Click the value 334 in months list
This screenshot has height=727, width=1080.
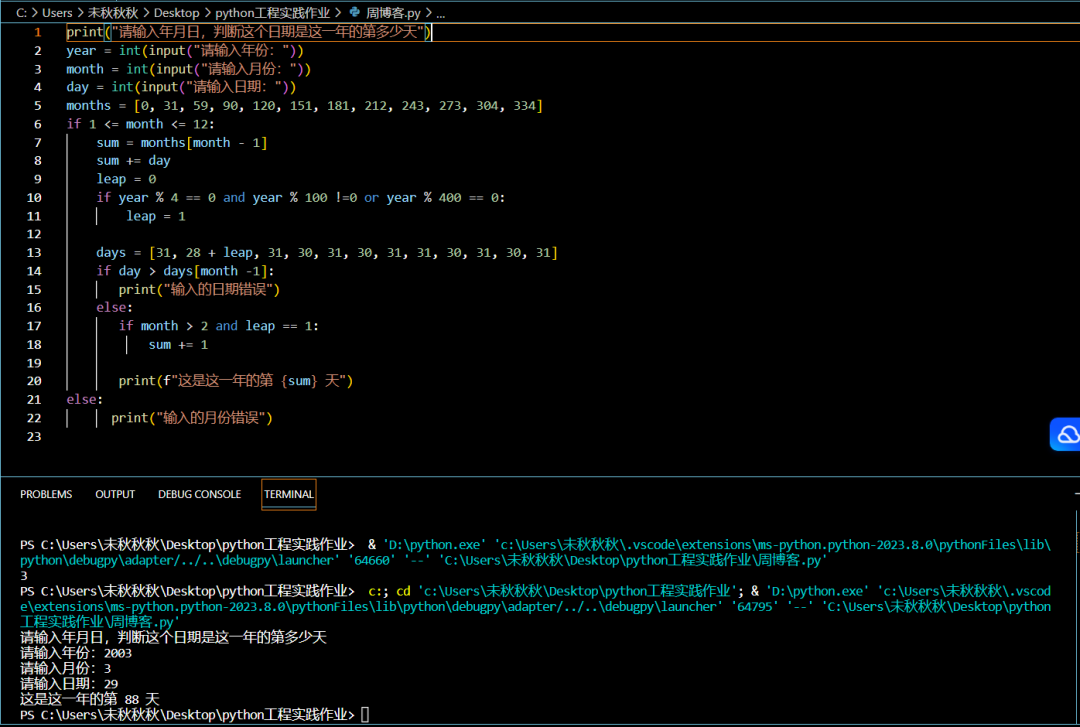(524, 105)
